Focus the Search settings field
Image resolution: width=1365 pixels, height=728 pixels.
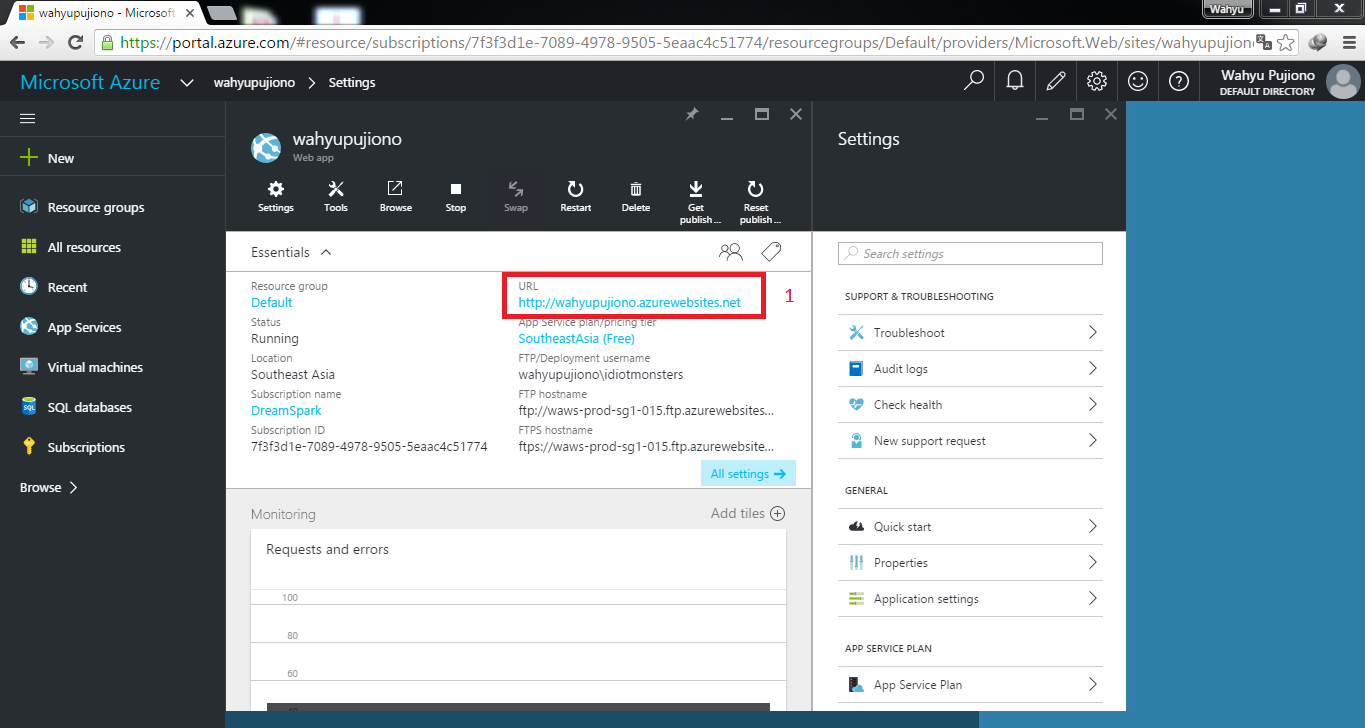pyautogui.click(x=970, y=253)
